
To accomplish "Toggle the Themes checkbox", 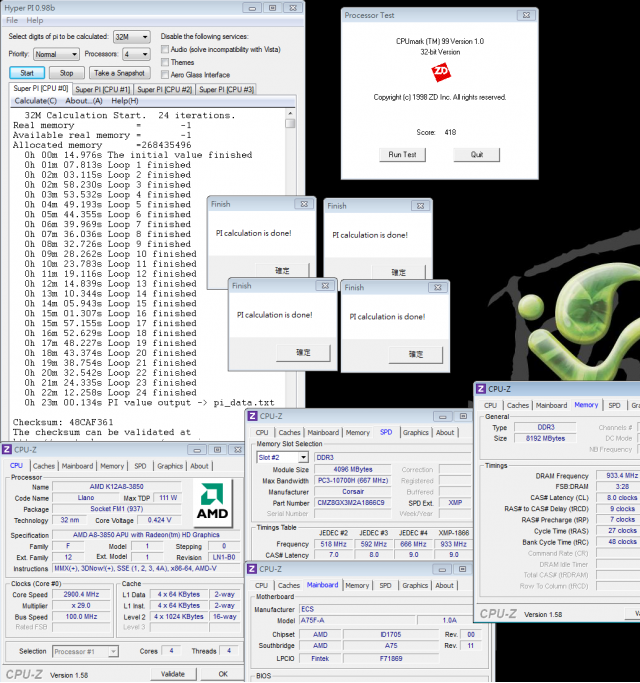I will click(165, 62).
